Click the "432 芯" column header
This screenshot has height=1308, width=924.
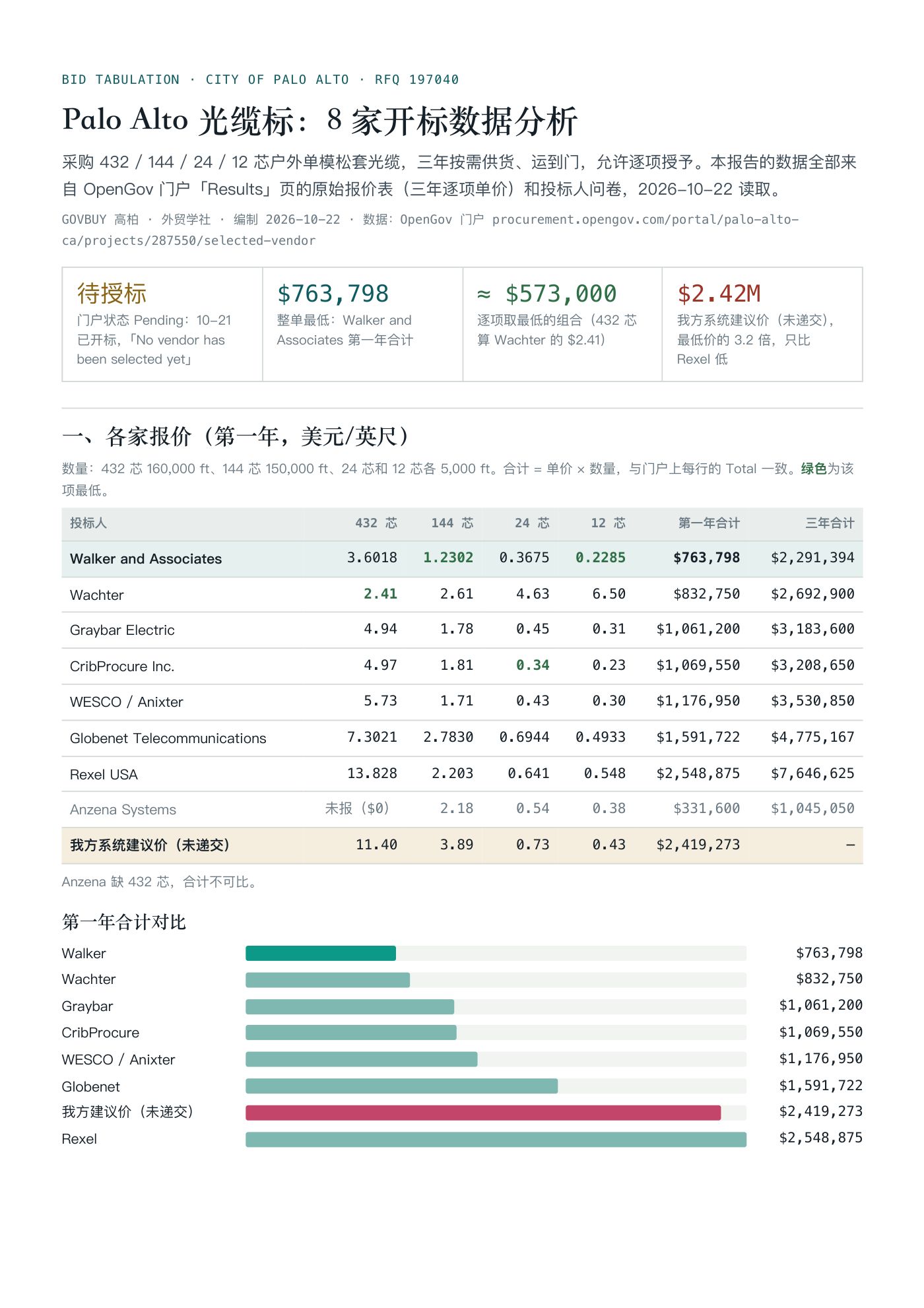tap(376, 523)
